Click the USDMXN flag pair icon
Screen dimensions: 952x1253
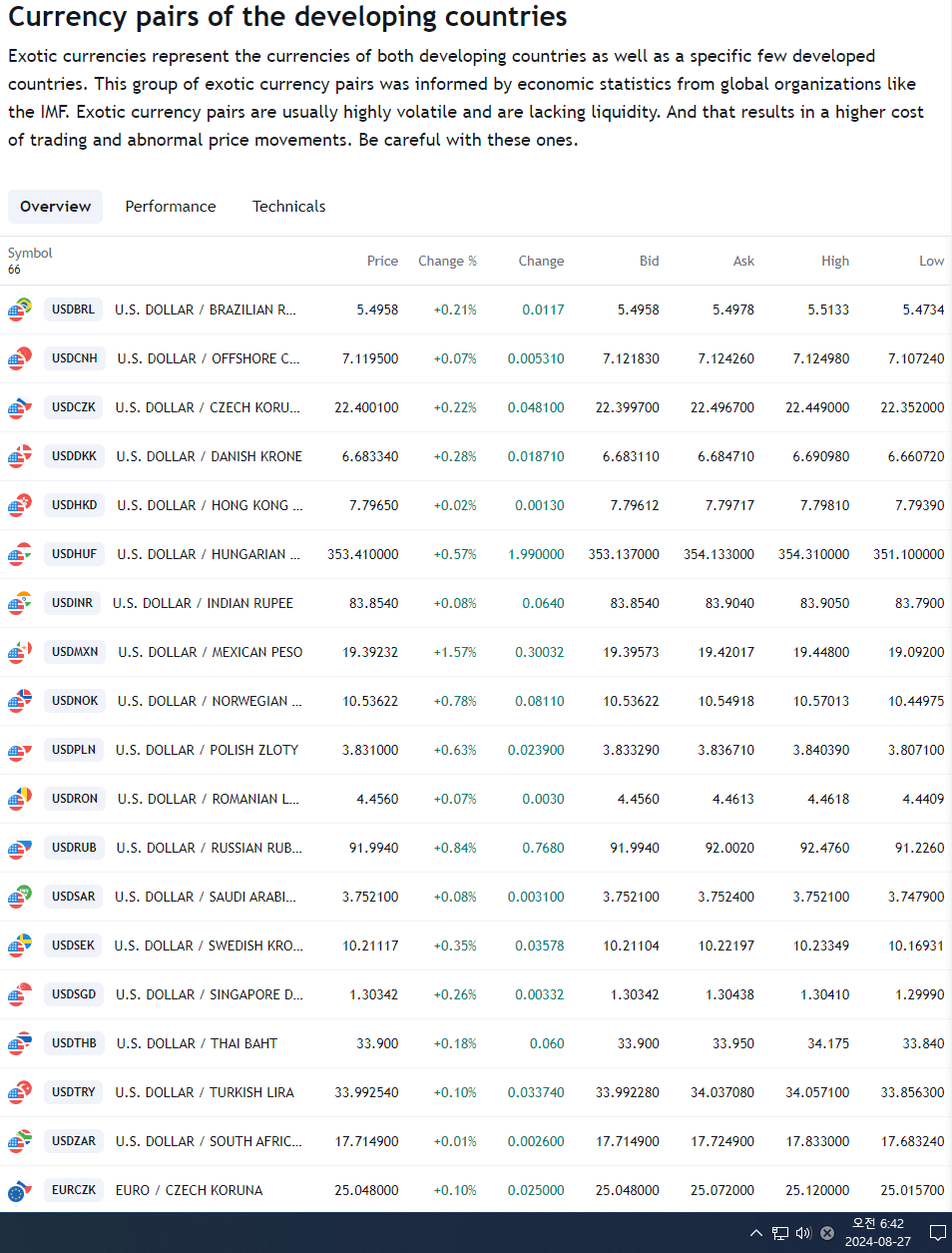pos(20,652)
